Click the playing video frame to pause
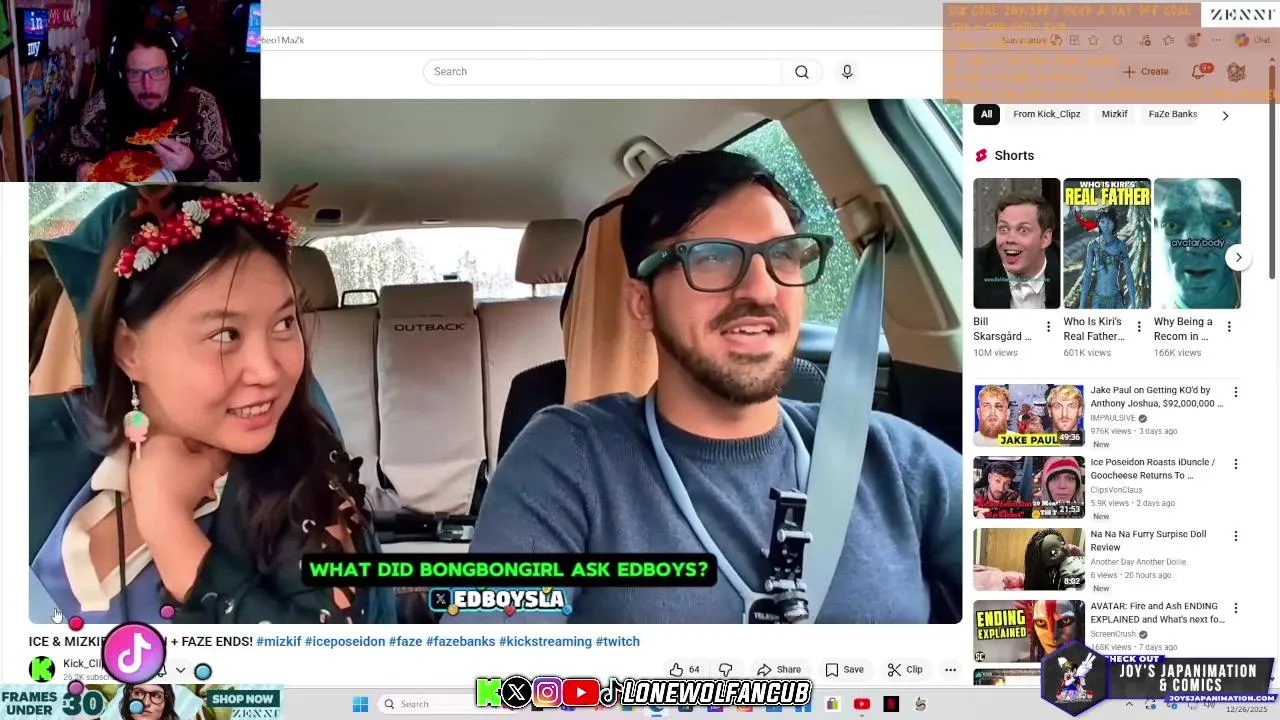The image size is (1280, 720). (495, 360)
